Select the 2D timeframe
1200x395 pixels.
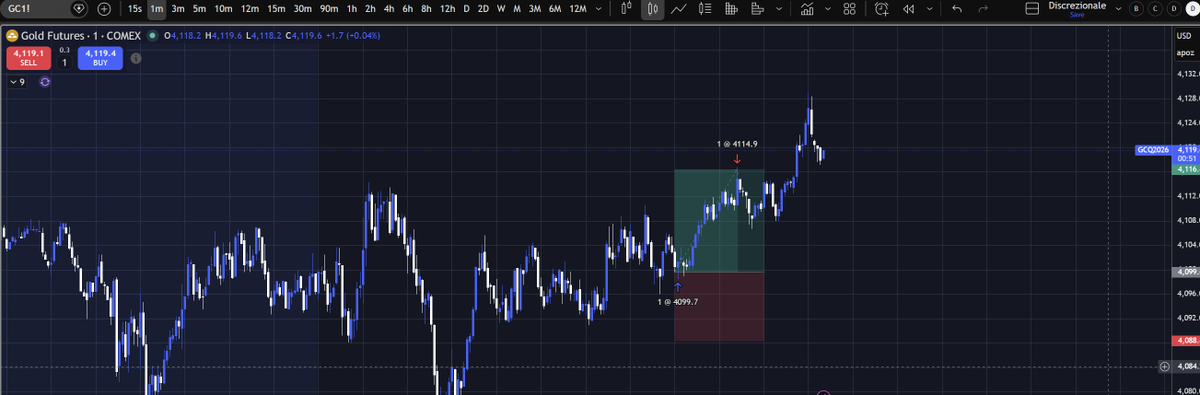pyautogui.click(x=484, y=9)
